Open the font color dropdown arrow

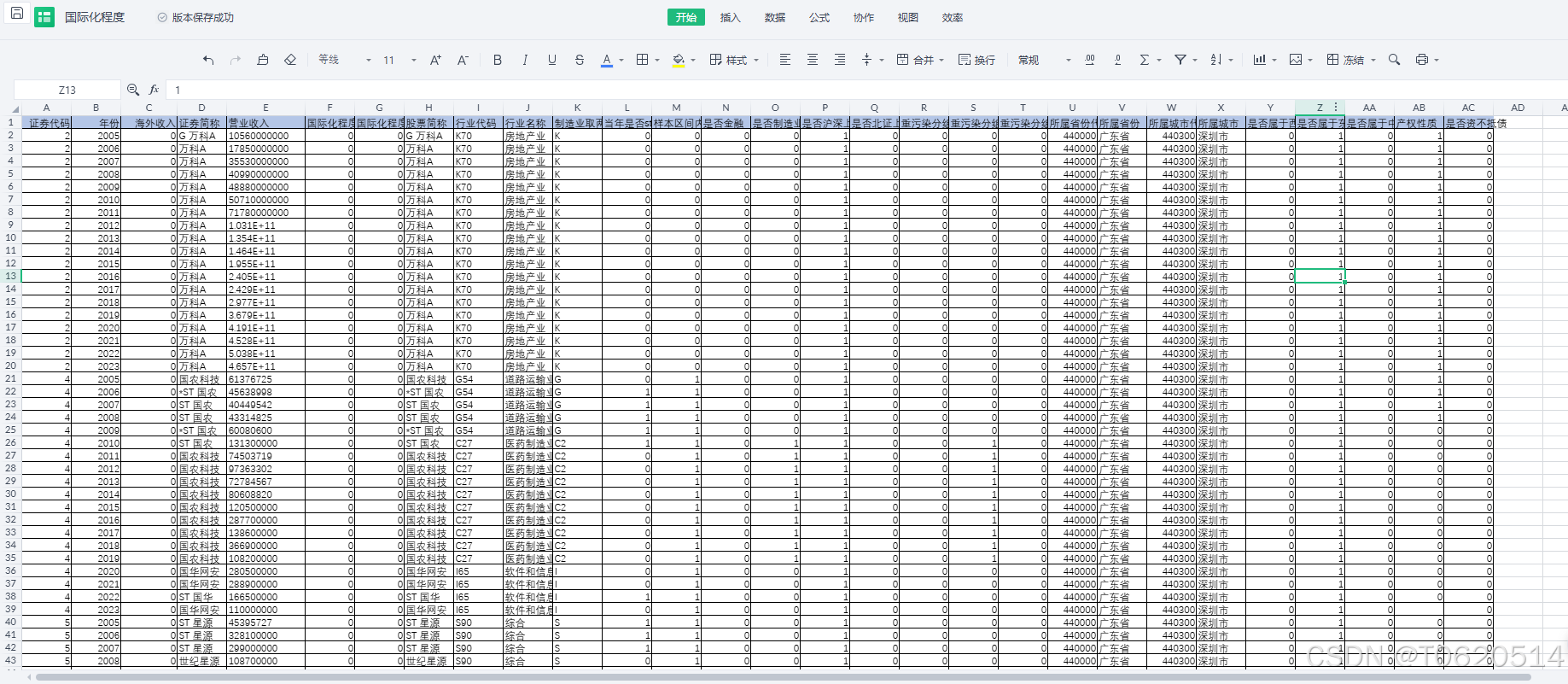(x=621, y=61)
